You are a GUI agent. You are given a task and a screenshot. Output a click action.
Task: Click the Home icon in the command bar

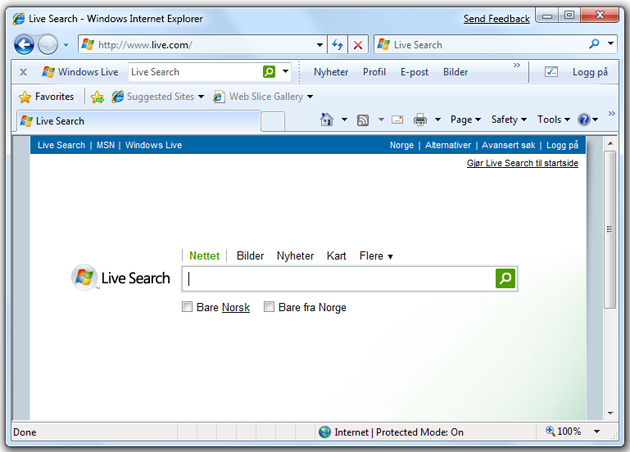327,119
